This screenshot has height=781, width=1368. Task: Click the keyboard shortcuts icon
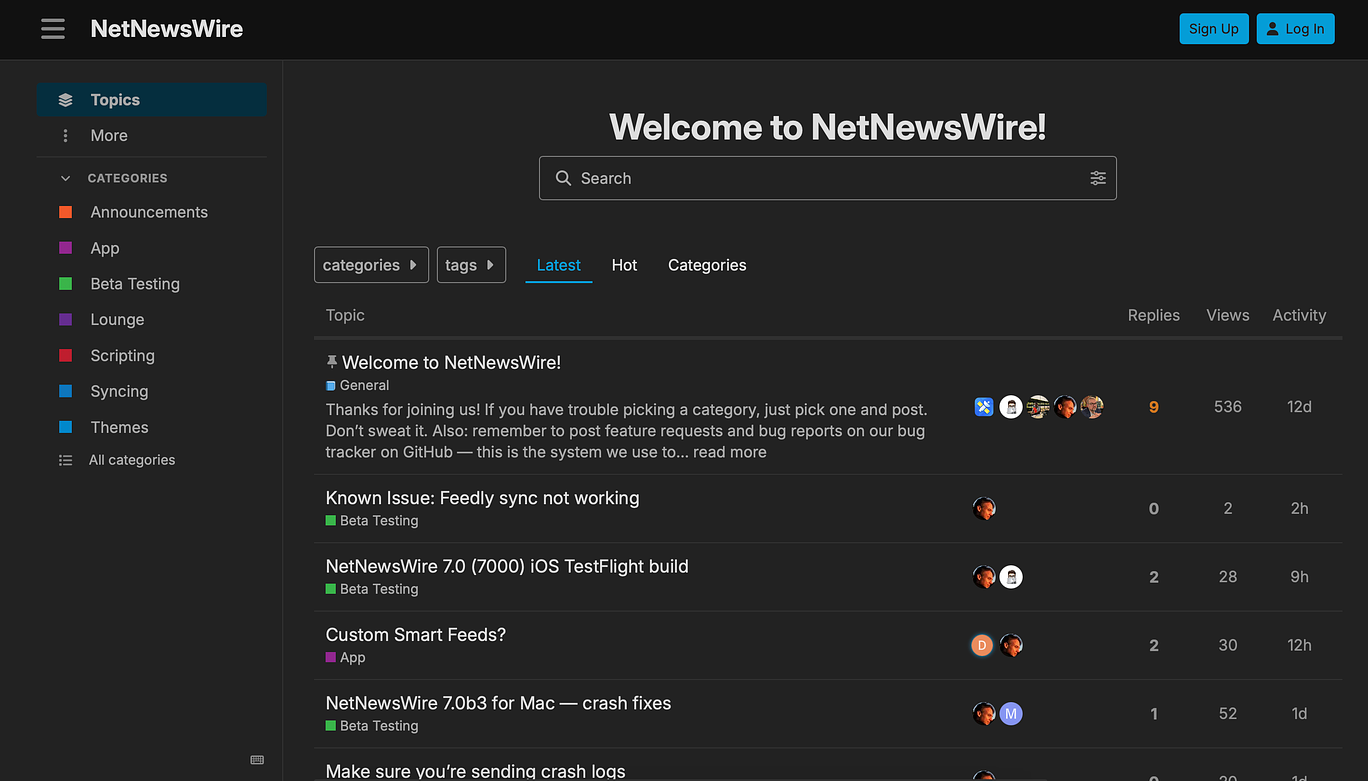tap(257, 760)
